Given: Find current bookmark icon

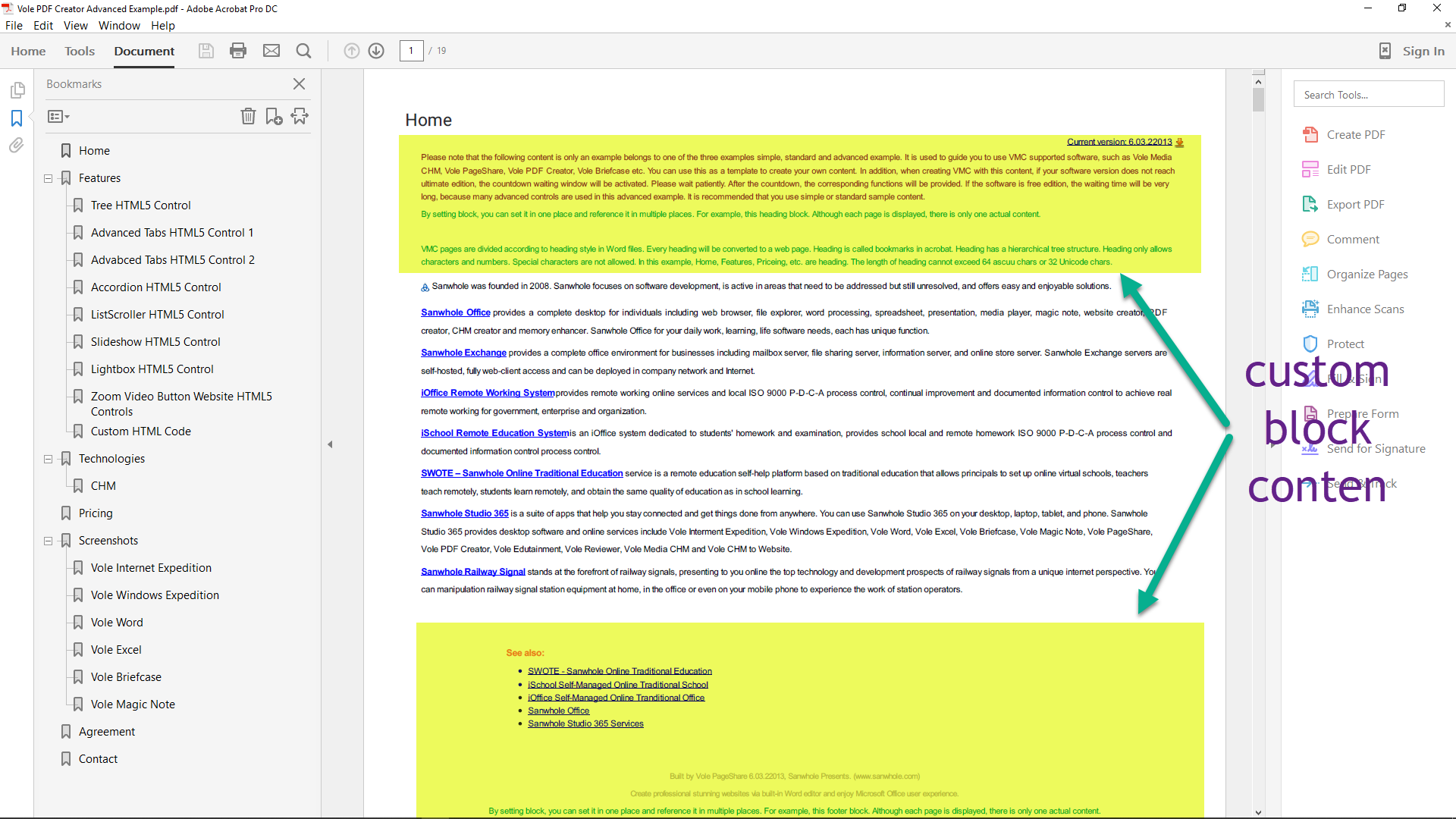Looking at the screenshot, I should coord(300,116).
